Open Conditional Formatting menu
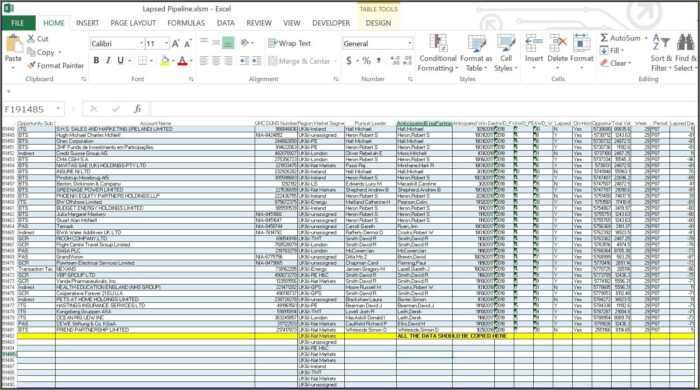The height and width of the screenshot is (390, 700). coord(438,53)
